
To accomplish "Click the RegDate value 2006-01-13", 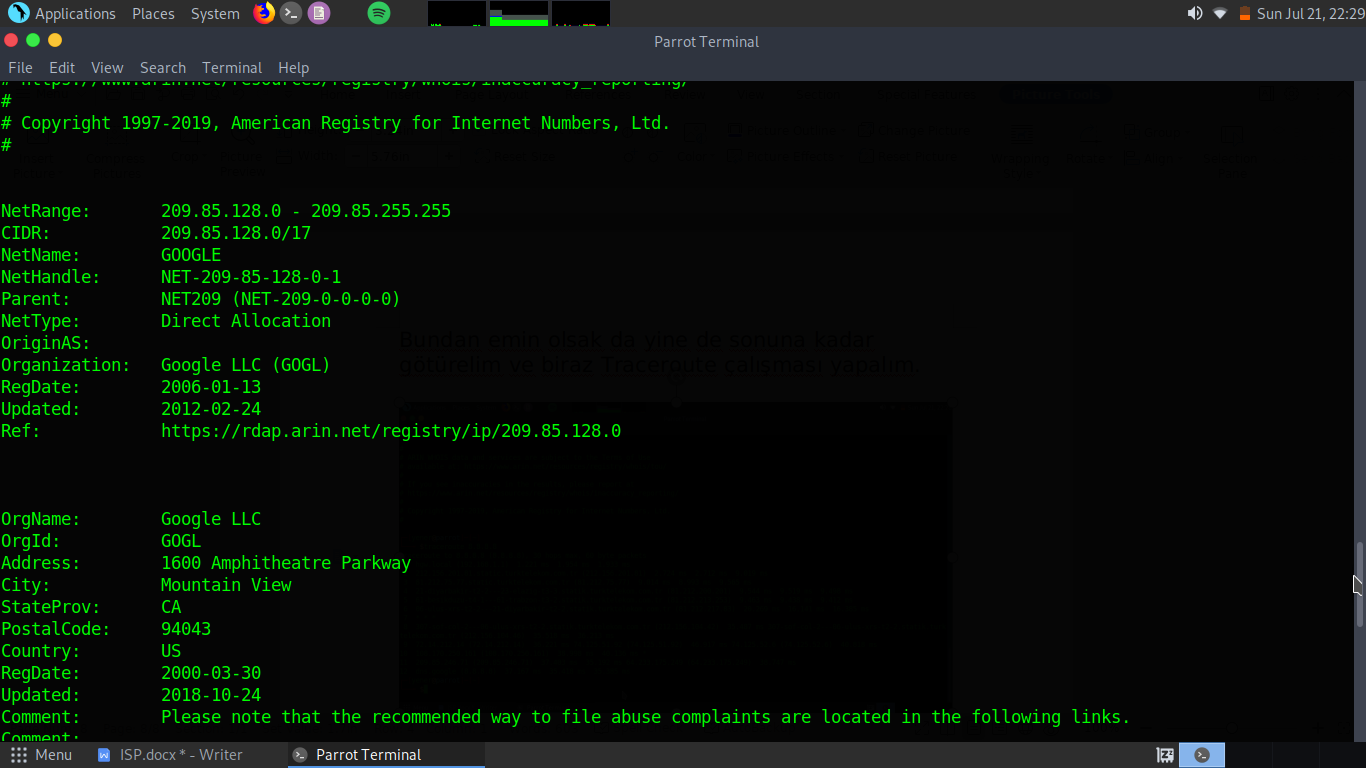I will click(211, 387).
